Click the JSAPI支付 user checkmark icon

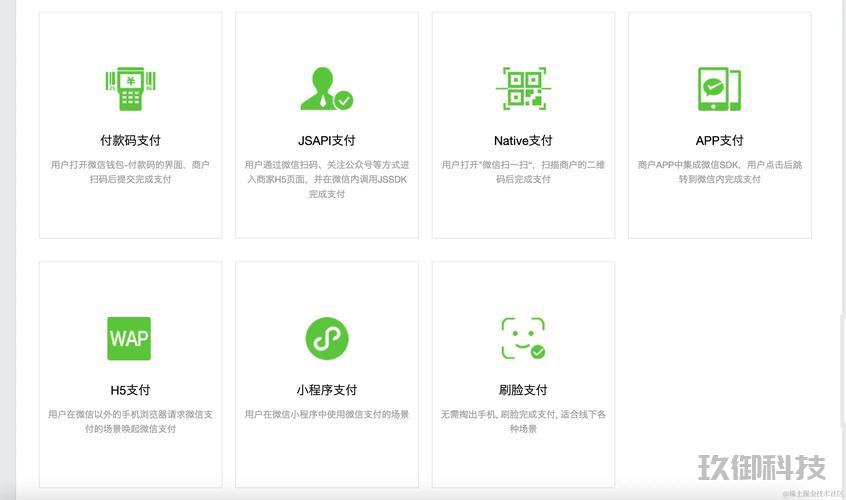coord(326,89)
